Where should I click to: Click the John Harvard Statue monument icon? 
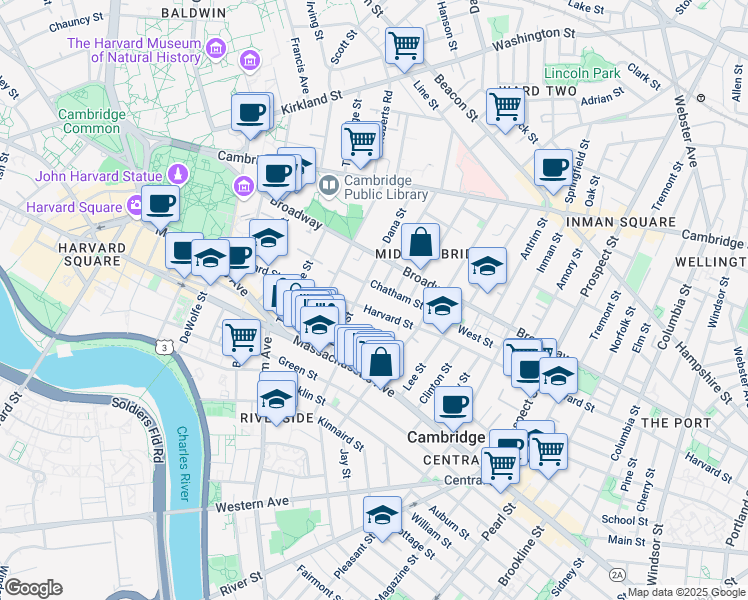click(x=178, y=174)
